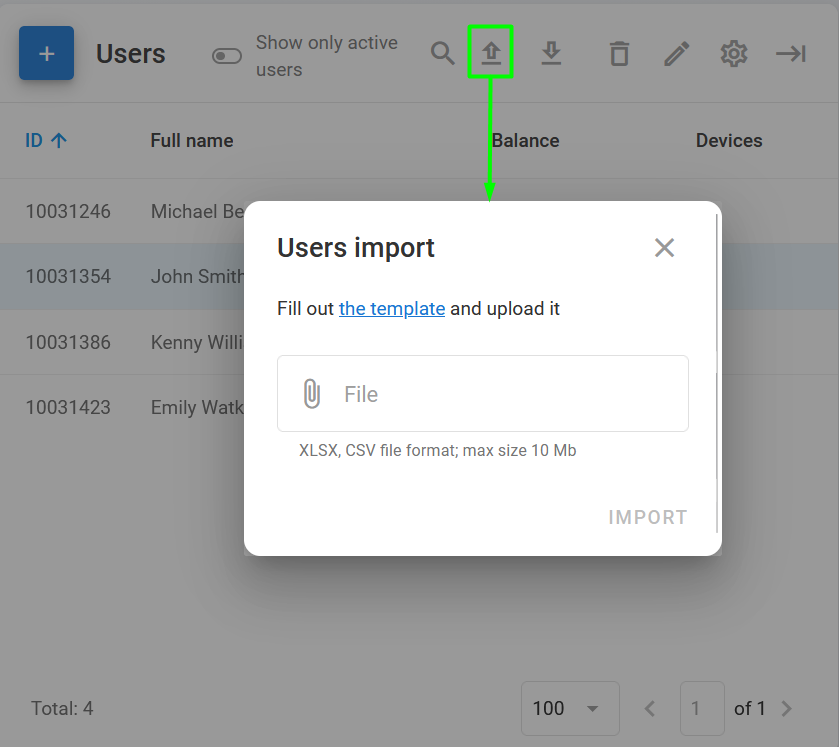The image size is (839, 747).
Task: Go to the next page arrow
Action: tap(787, 708)
